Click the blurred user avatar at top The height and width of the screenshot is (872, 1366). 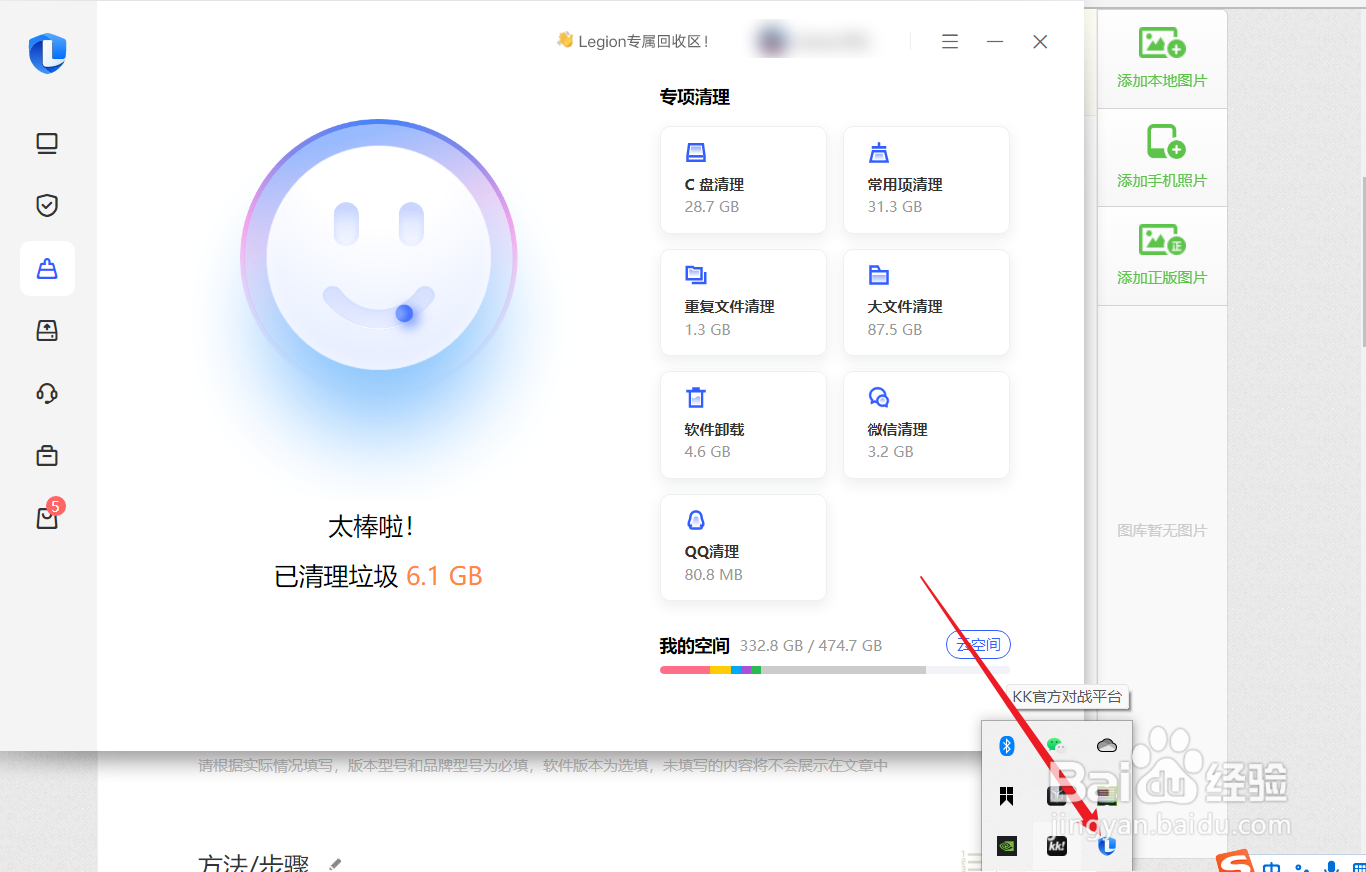pyautogui.click(x=771, y=40)
